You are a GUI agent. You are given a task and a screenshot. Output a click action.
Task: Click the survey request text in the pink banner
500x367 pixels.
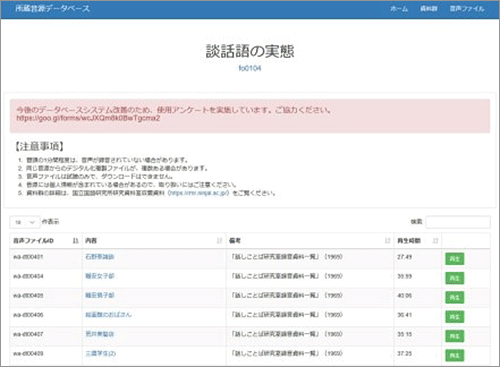[173, 110]
